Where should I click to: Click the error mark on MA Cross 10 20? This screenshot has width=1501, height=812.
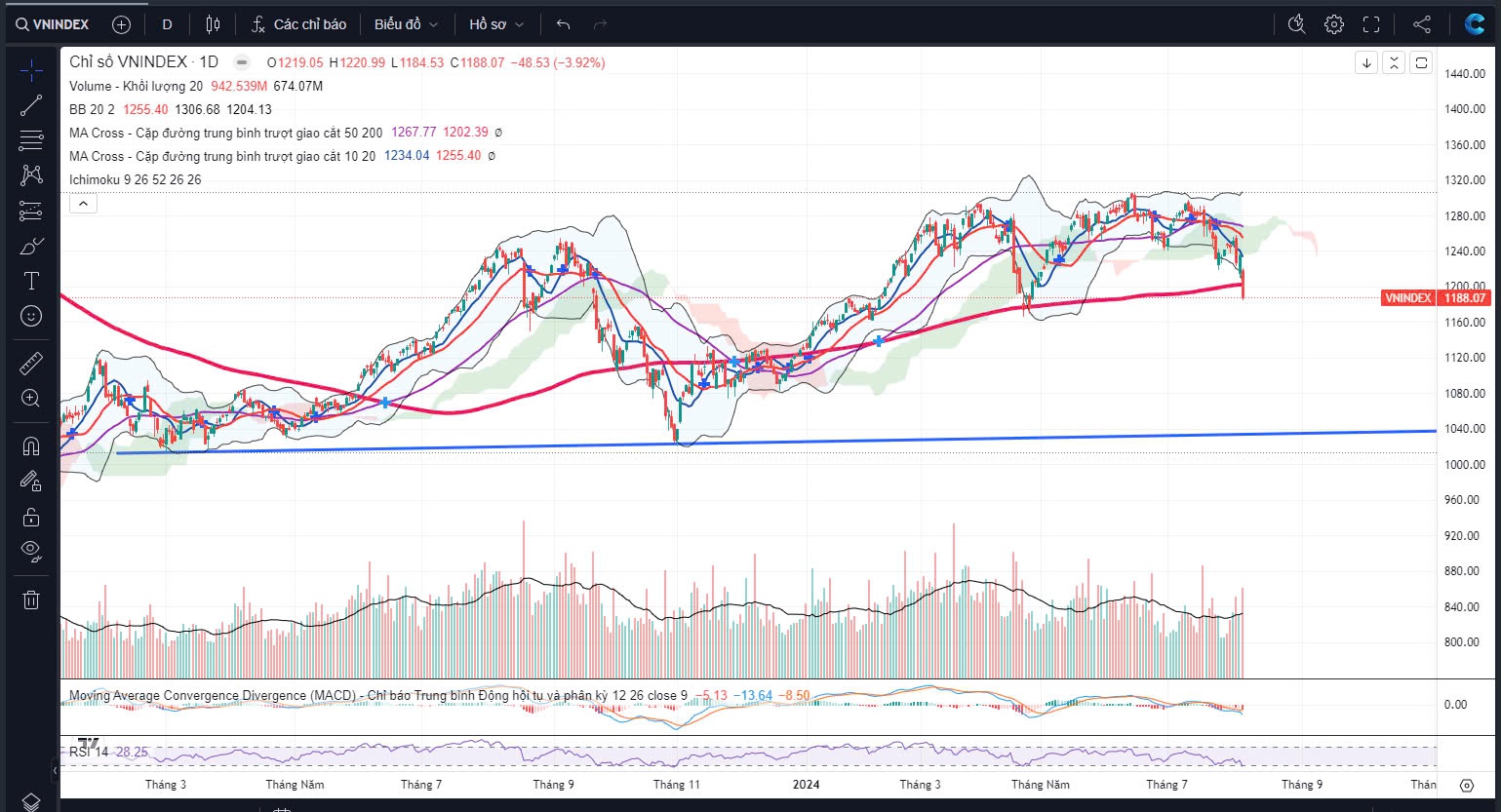click(x=492, y=156)
